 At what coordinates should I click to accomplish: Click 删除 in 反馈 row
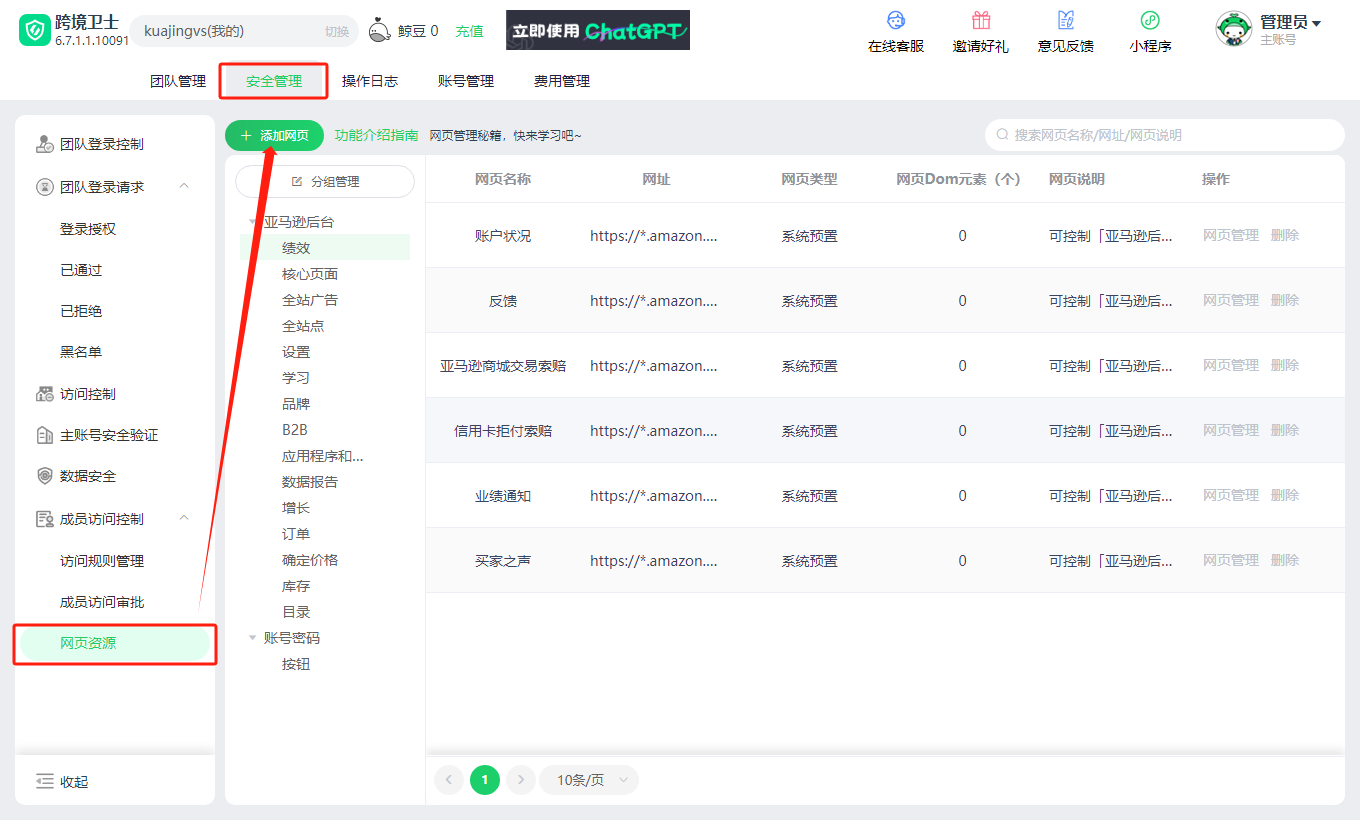click(1285, 300)
